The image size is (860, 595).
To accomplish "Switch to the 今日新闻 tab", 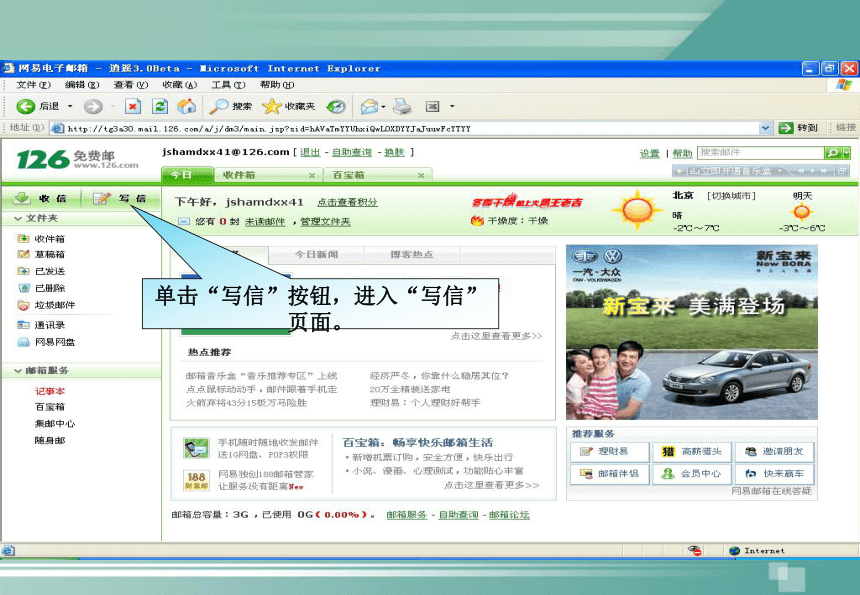I will click(x=316, y=254).
